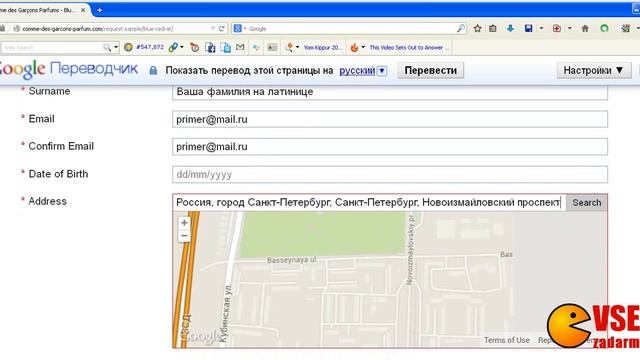Click the Кубинская ул. map label

(227, 312)
